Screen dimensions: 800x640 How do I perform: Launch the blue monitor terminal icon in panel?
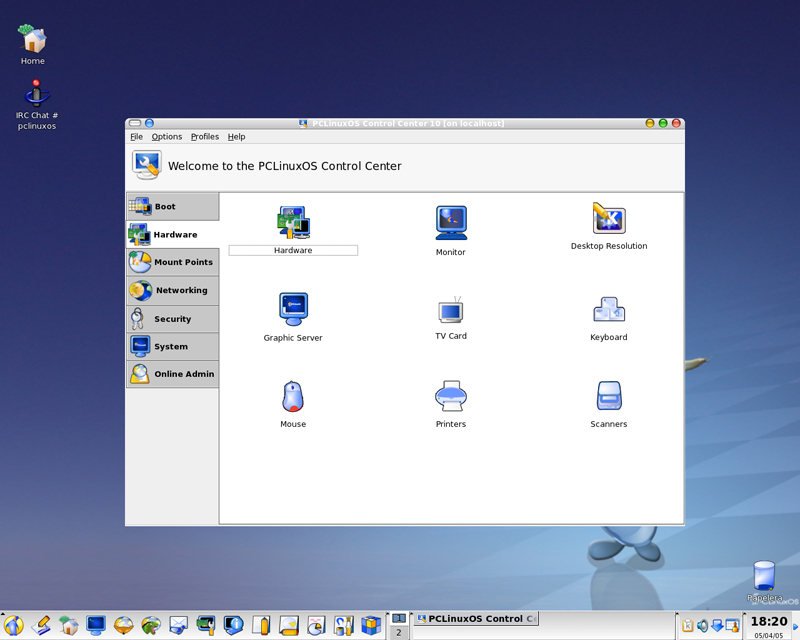(96, 625)
